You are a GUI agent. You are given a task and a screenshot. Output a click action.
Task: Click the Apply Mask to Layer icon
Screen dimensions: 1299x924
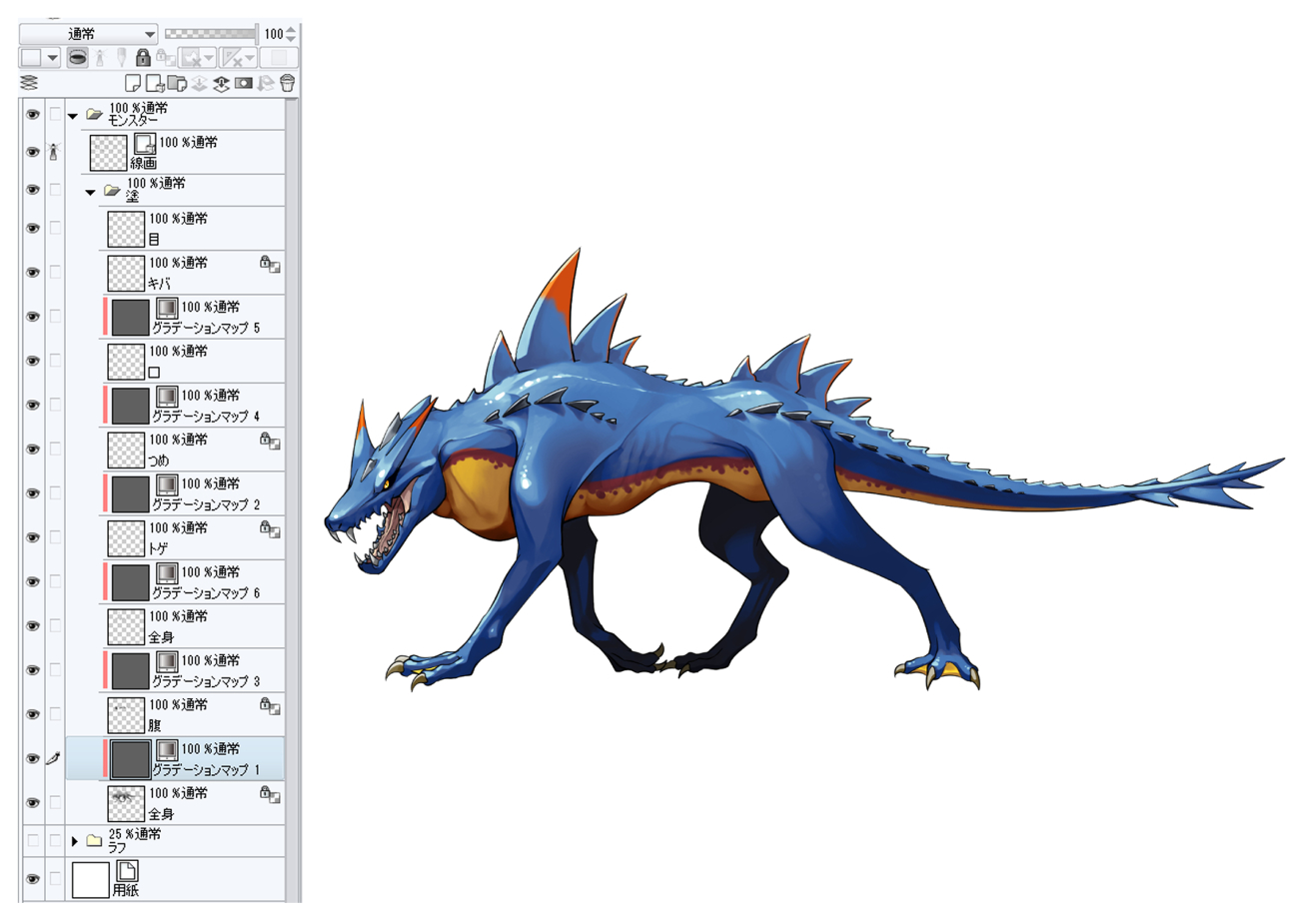tap(265, 83)
